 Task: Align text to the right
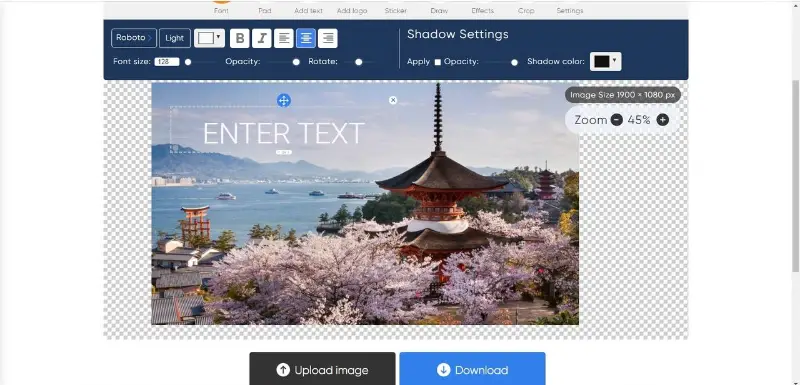click(328, 38)
